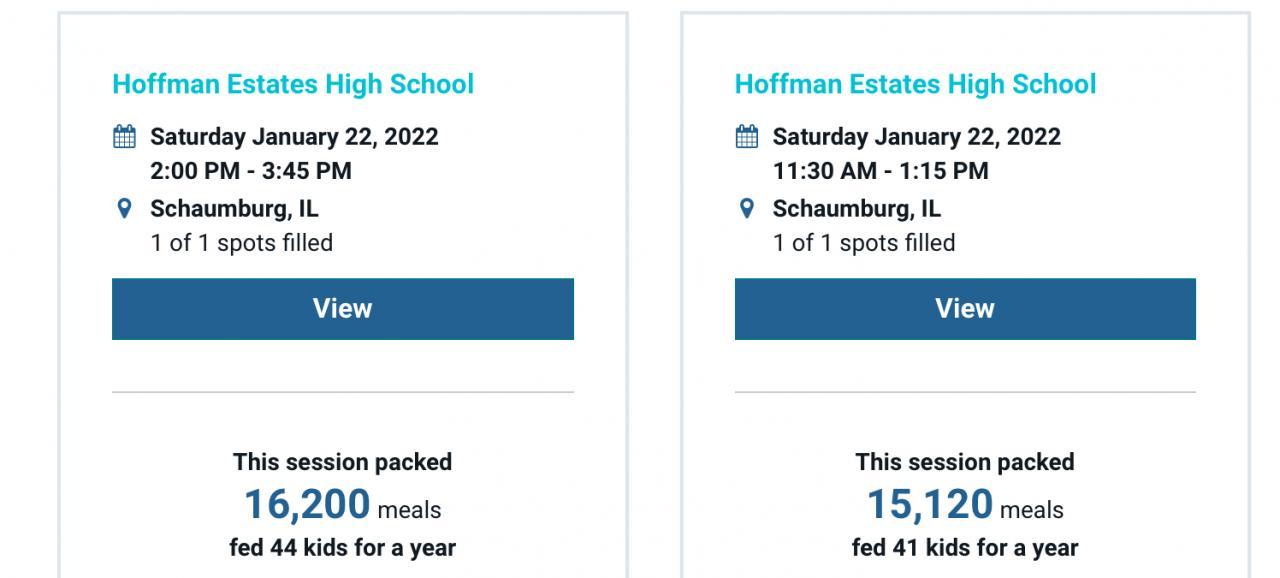Screen dimensions: 1280x578
Task: Select the 16,200 meals figure
Action: tap(307, 505)
